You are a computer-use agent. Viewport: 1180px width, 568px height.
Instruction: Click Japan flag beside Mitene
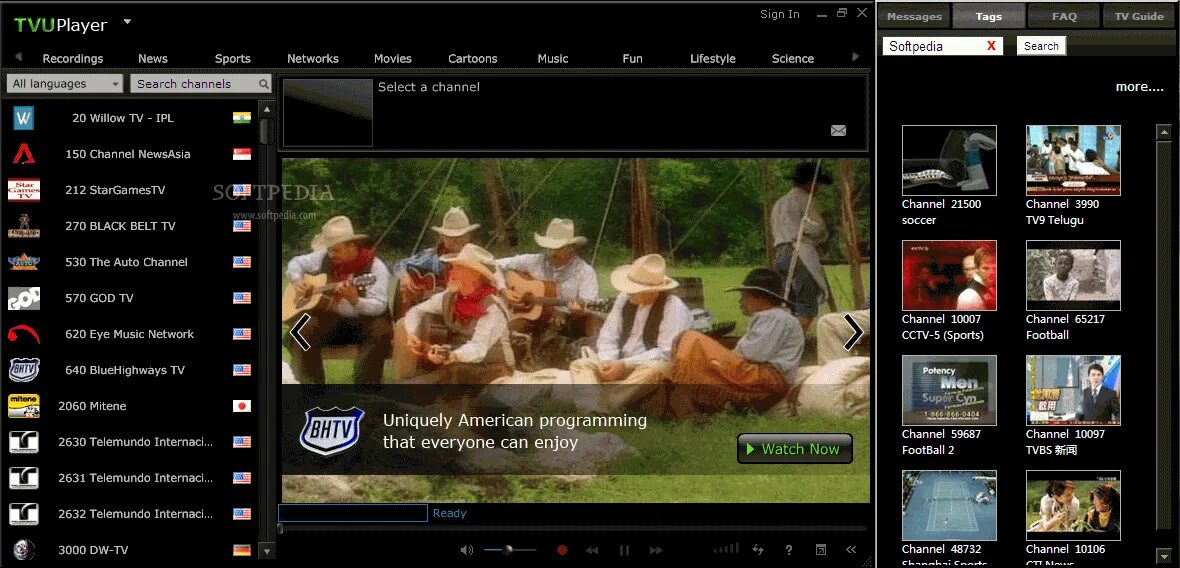point(242,406)
